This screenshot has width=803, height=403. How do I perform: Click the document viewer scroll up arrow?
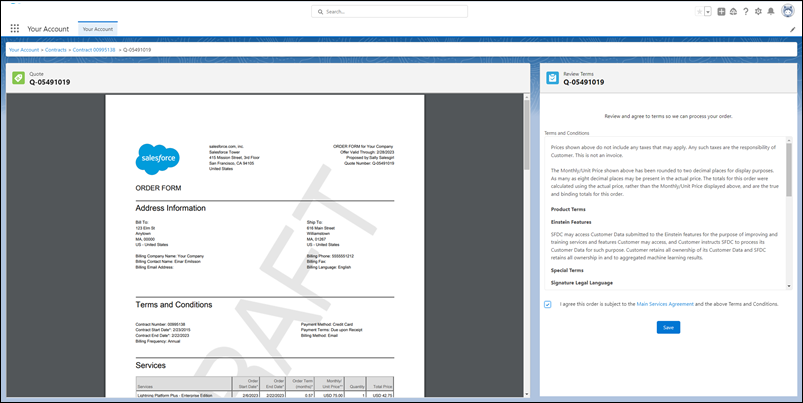[526, 97]
